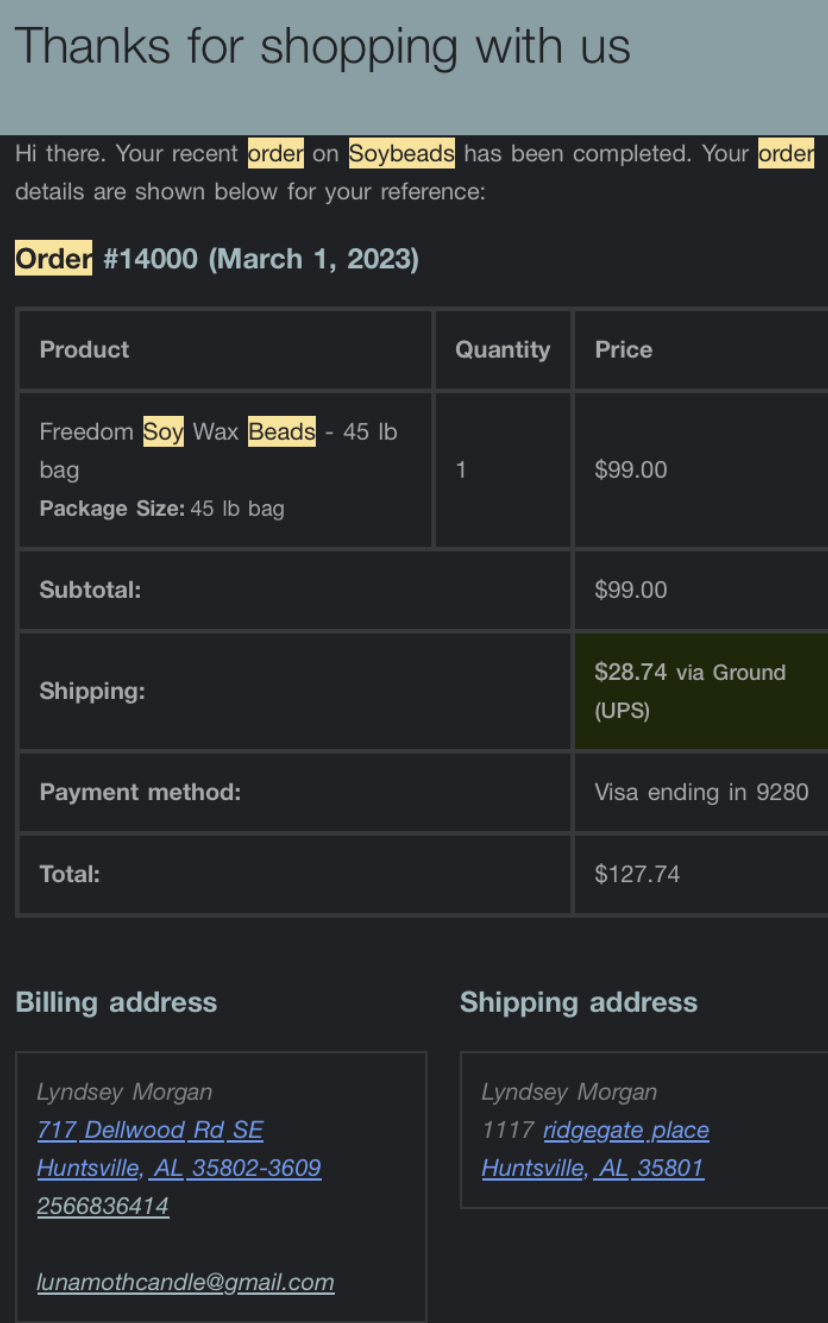The image size is (828, 1323).
Task: Click the Quantity column header
Action: pos(502,350)
